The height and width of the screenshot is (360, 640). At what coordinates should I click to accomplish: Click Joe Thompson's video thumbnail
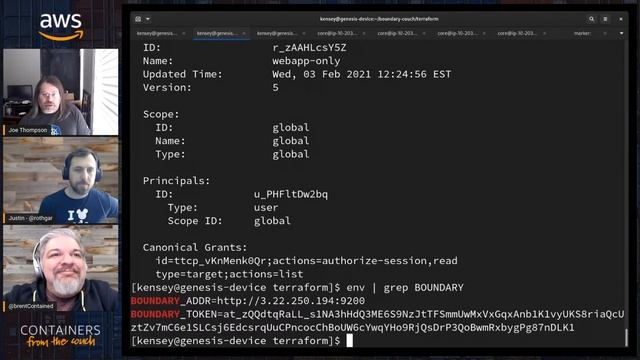coord(61,92)
